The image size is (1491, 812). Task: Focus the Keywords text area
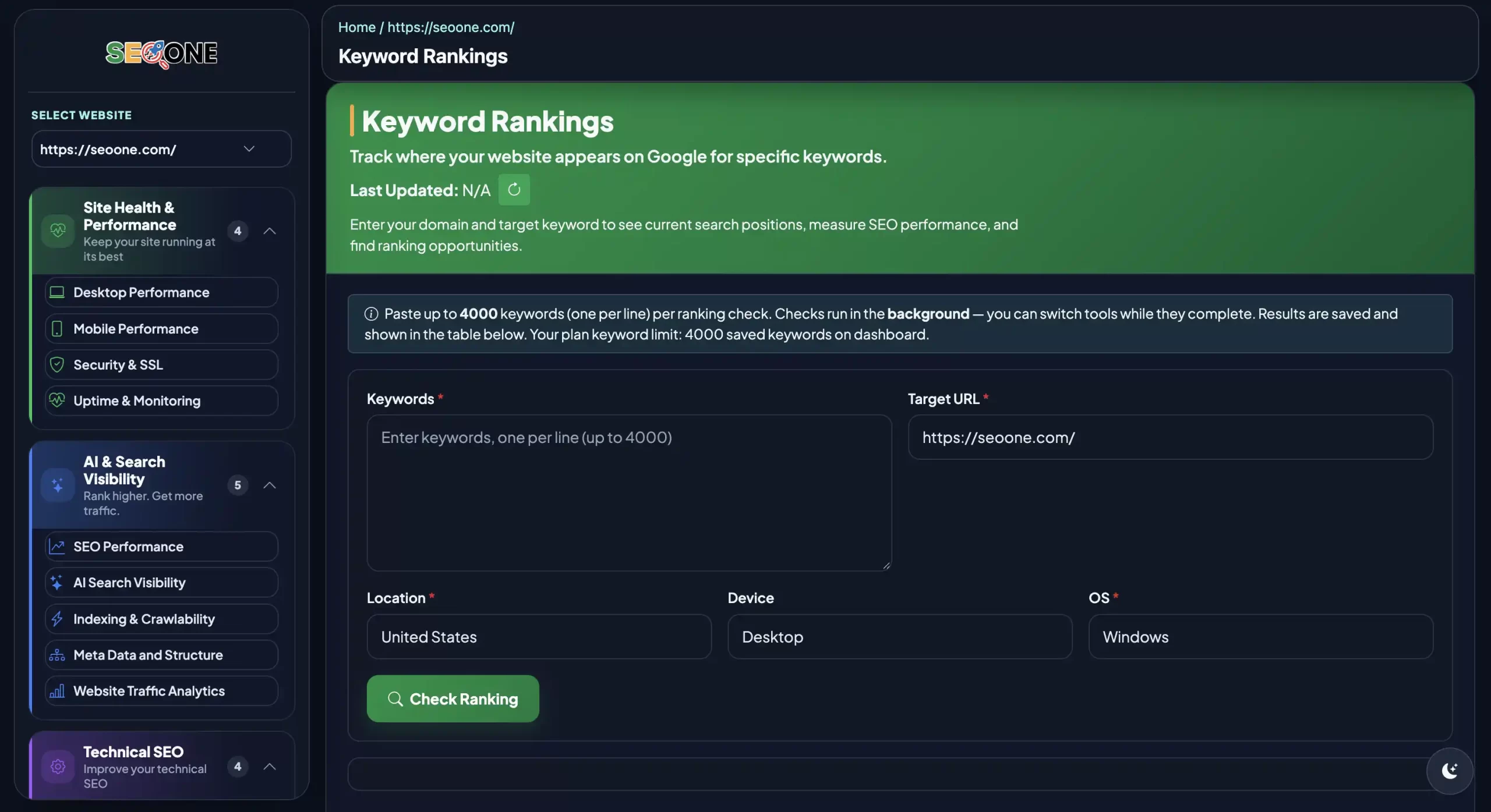click(x=629, y=492)
